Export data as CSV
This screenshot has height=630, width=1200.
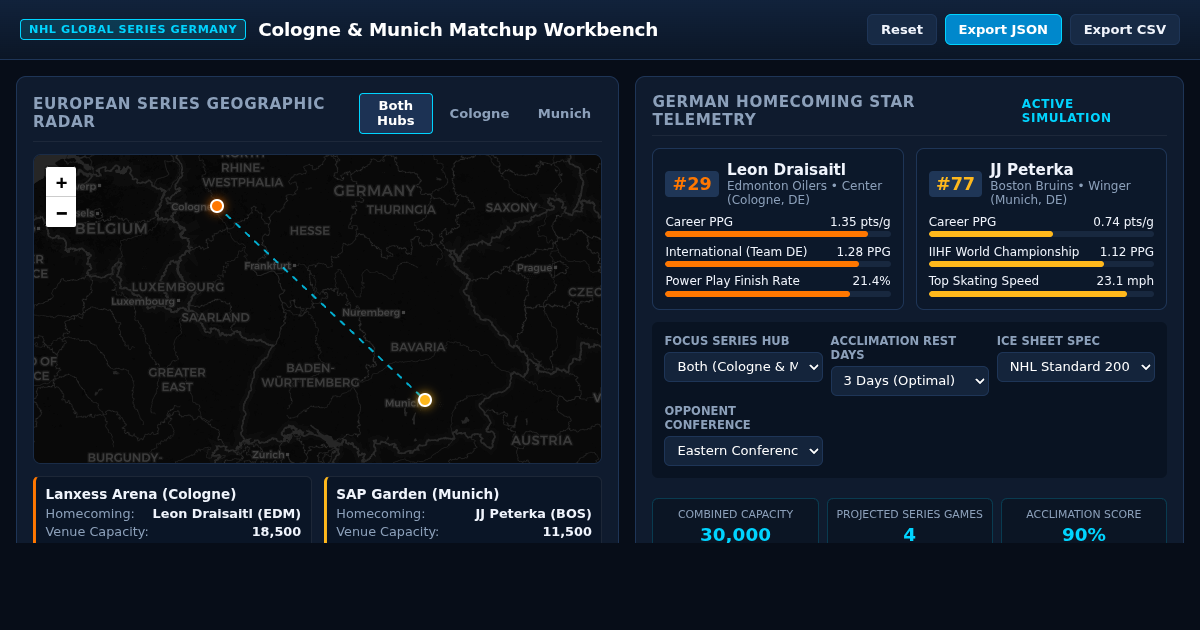(x=1125, y=29)
